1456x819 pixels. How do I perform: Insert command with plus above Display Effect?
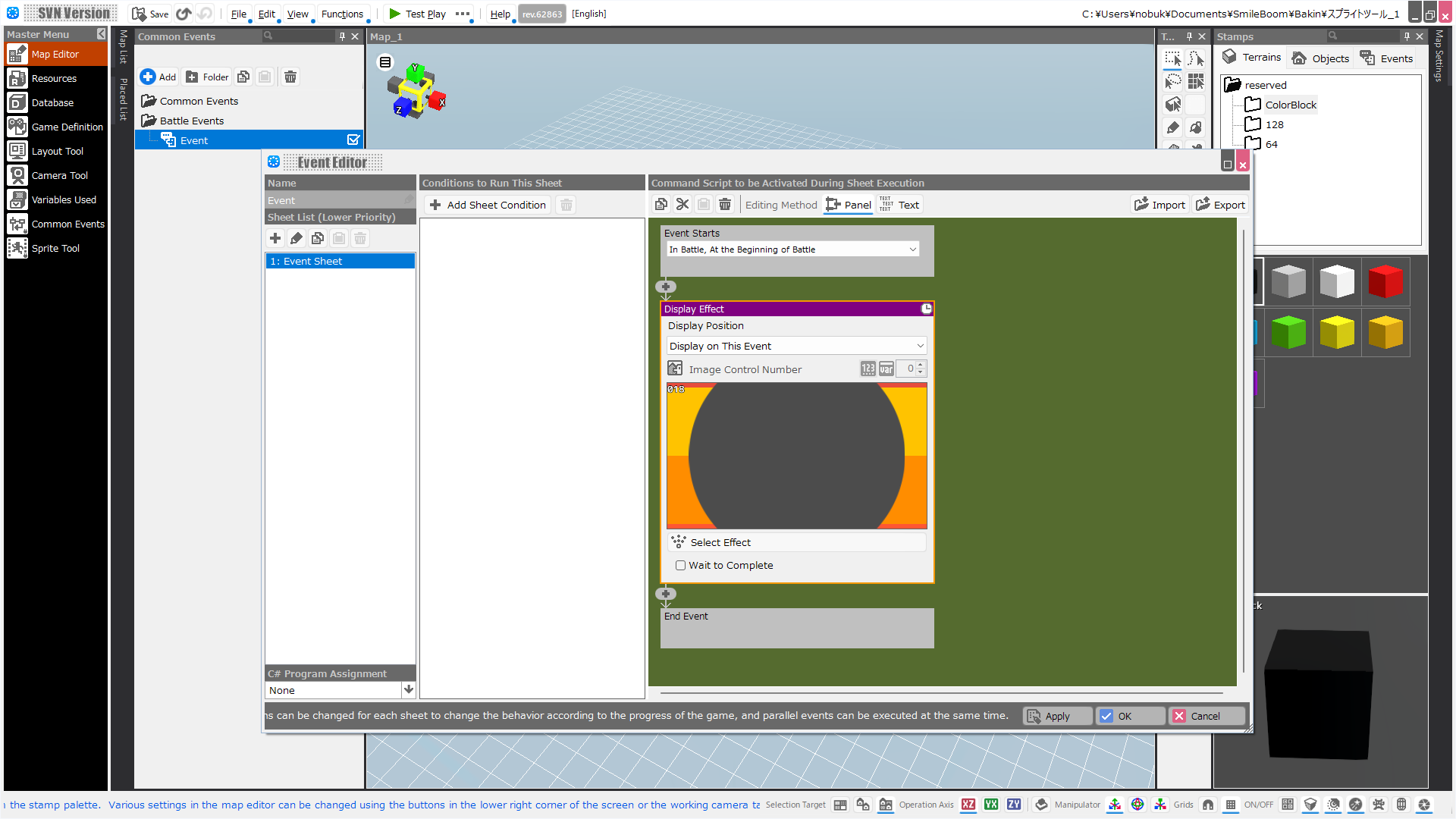coord(666,287)
